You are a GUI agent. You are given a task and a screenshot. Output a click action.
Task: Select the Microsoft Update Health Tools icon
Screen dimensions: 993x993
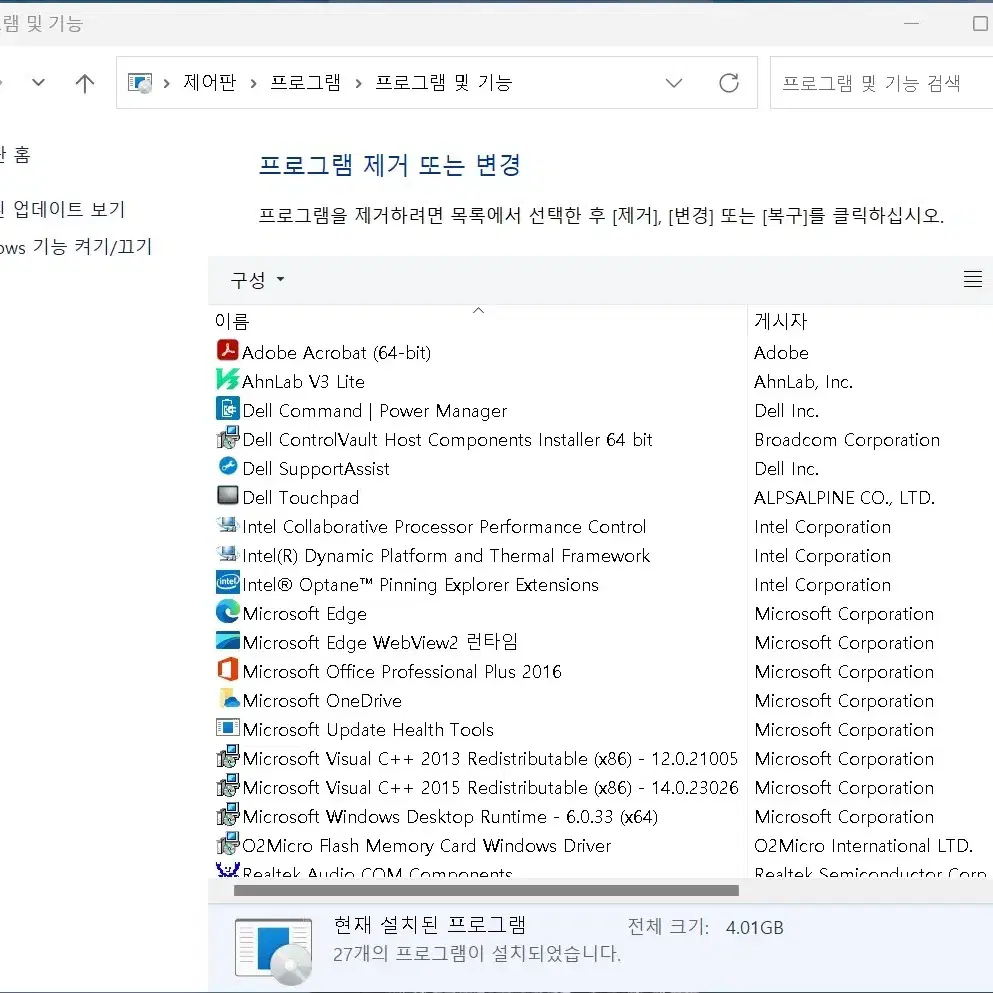[227, 727]
